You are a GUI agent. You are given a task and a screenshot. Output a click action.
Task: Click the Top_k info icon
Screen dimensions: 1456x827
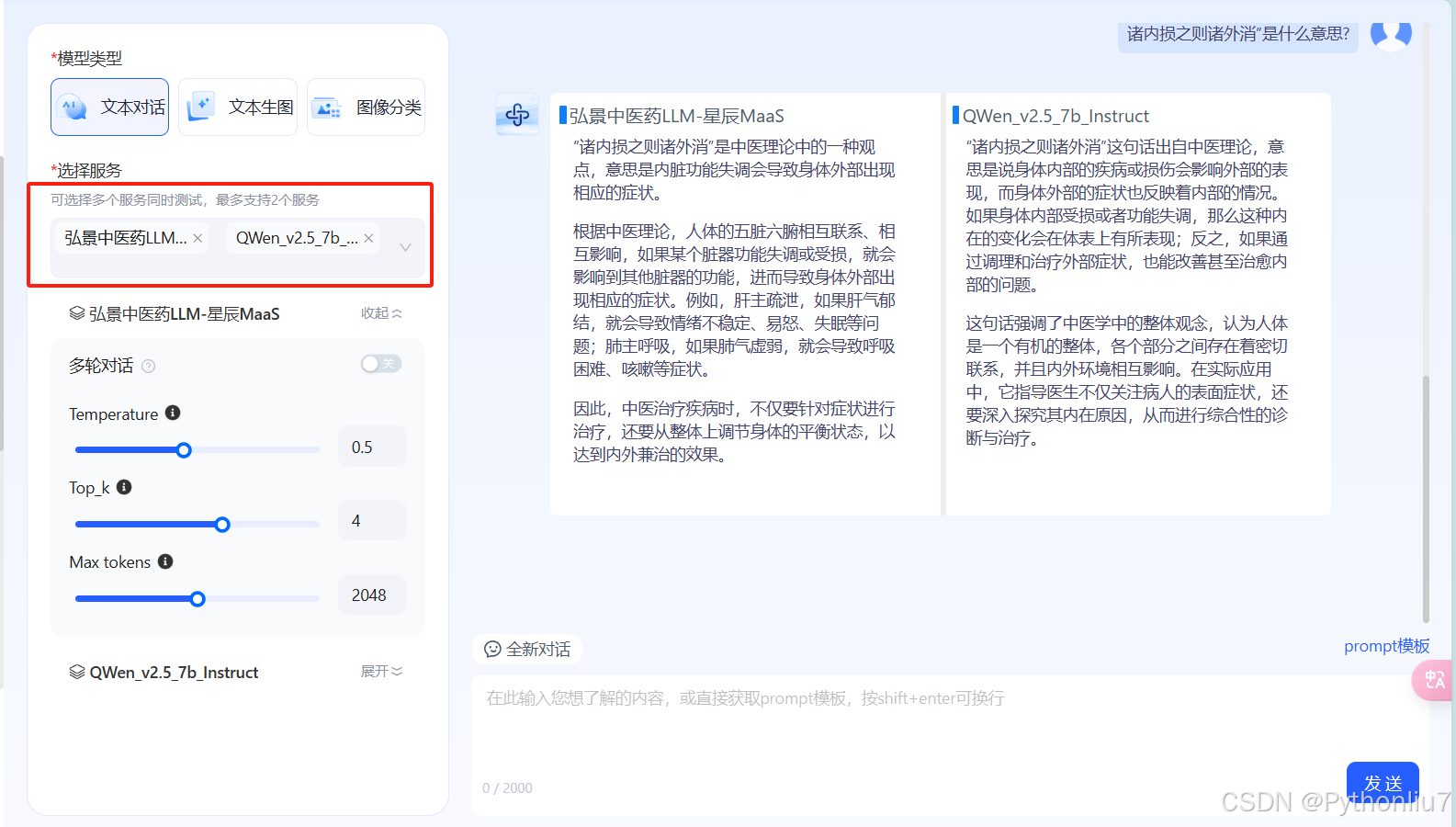tap(124, 487)
